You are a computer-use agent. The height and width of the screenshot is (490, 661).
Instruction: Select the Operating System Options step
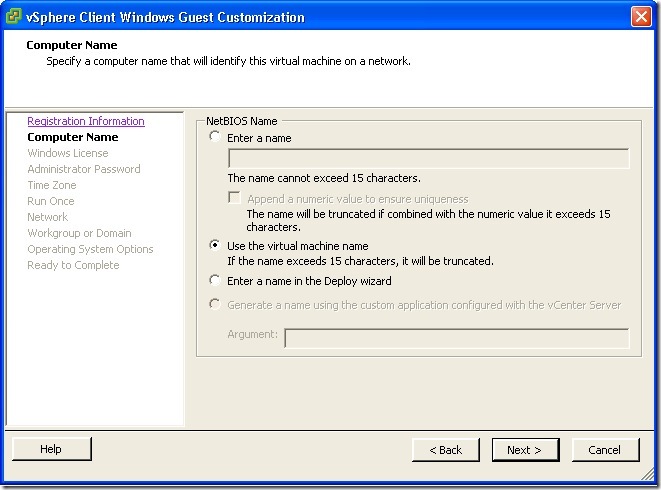tap(90, 249)
